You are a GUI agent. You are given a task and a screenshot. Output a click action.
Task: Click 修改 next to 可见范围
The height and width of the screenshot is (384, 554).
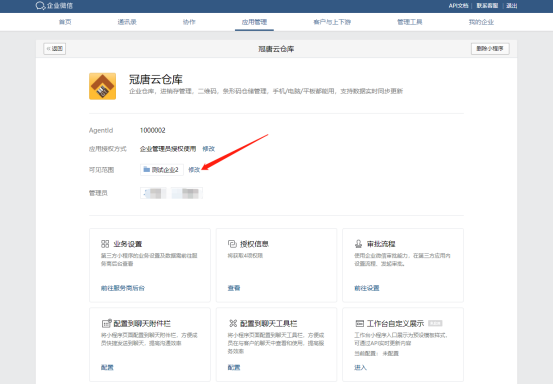194,170
